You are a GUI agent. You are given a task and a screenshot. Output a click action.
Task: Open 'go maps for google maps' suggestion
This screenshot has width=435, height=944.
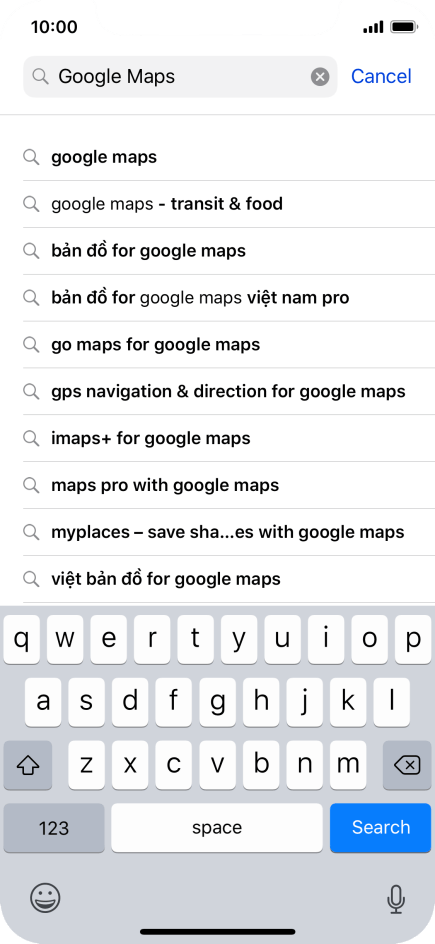[x=229, y=345]
